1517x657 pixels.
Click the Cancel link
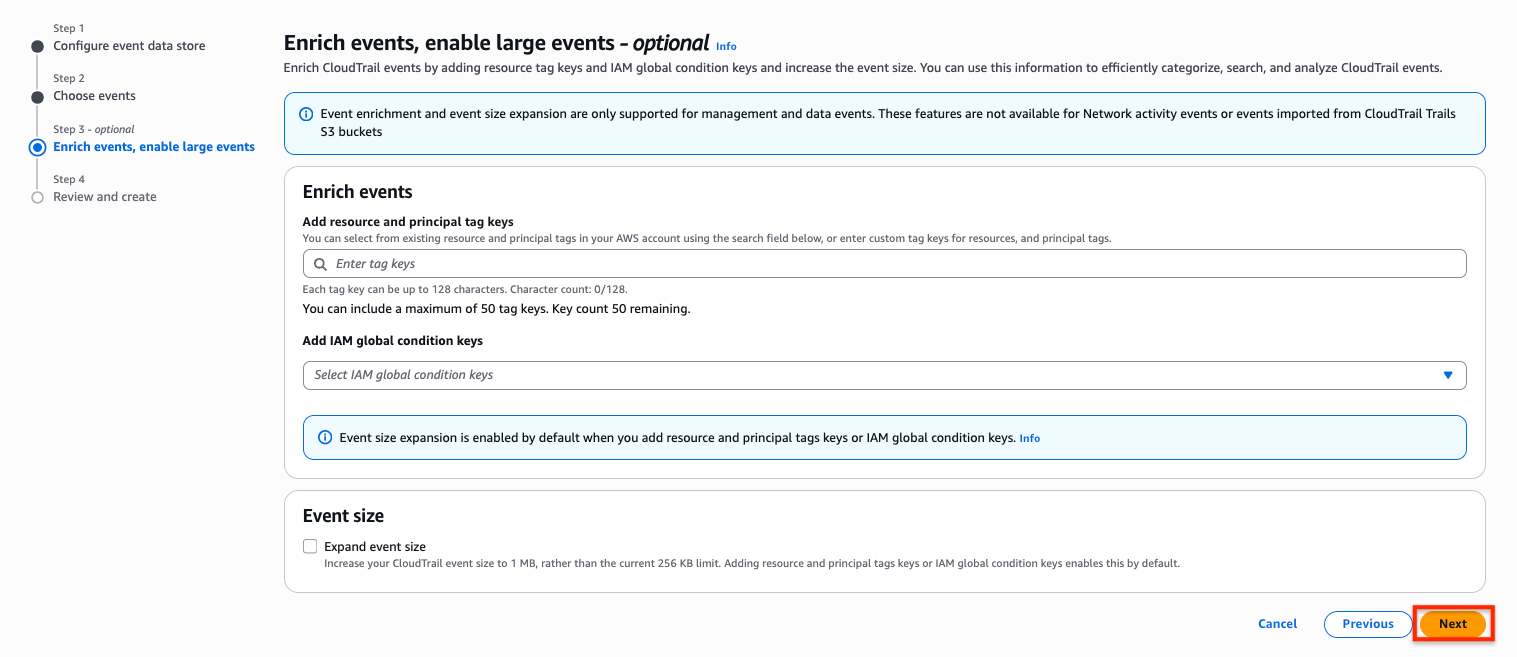tap(1277, 623)
